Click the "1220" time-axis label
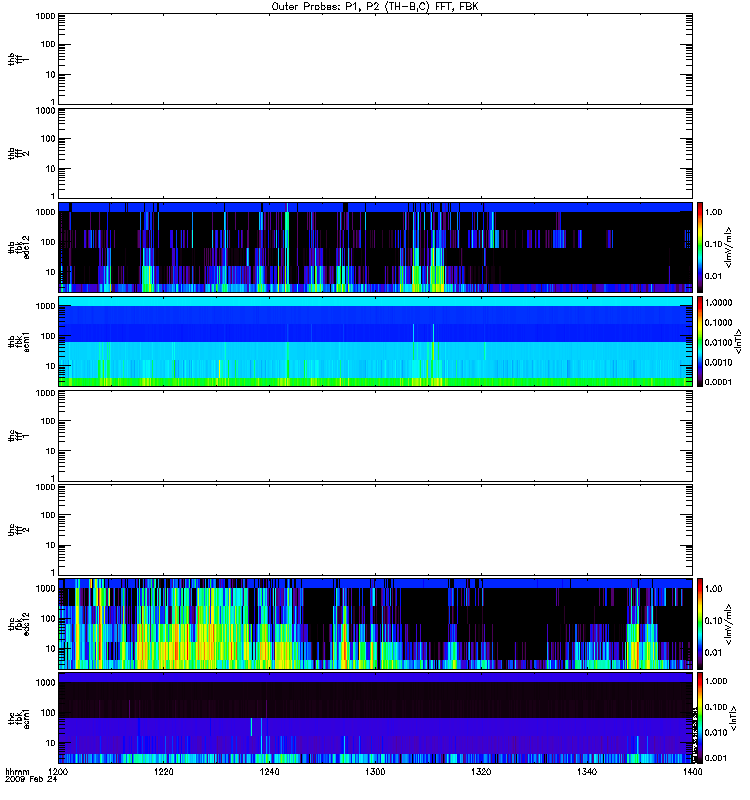 point(163,772)
